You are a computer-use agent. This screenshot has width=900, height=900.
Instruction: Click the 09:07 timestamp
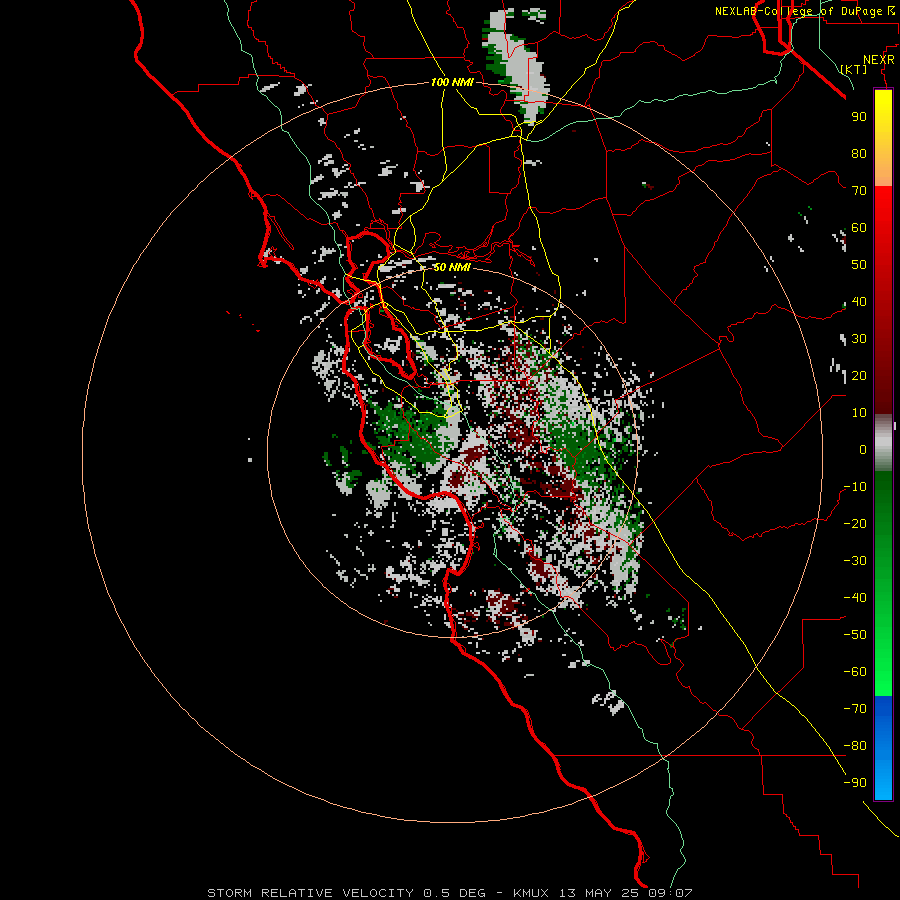point(670,893)
